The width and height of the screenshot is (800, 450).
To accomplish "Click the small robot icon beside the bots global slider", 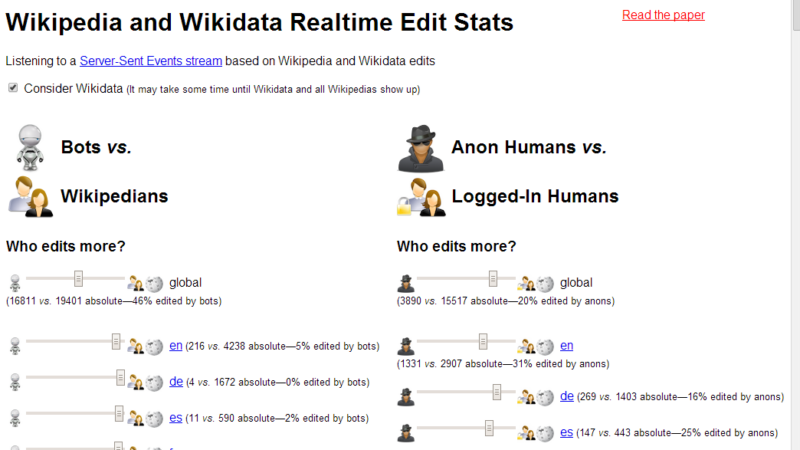I will pyautogui.click(x=14, y=283).
